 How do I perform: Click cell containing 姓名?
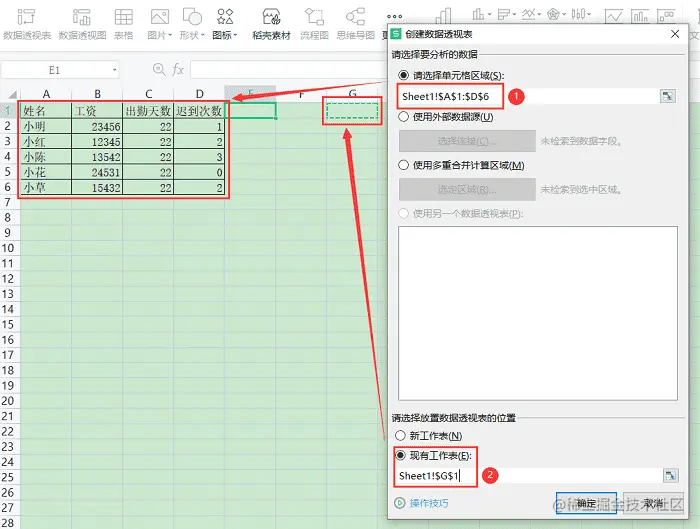(46, 110)
